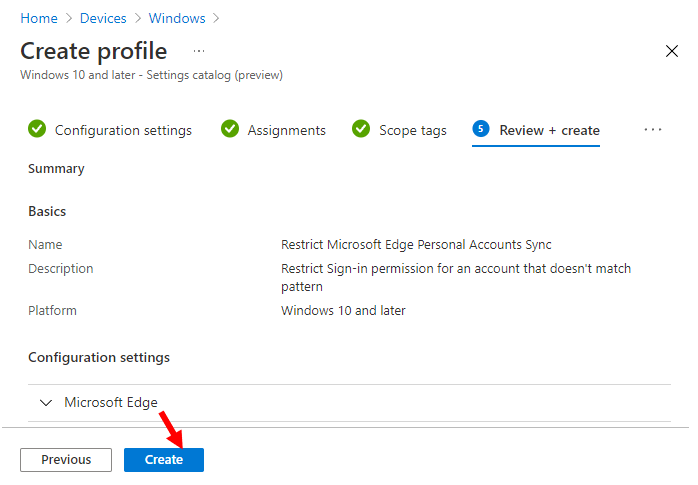The height and width of the screenshot is (485, 698).
Task: Click the Platform field label
Action: pyautogui.click(x=52, y=311)
